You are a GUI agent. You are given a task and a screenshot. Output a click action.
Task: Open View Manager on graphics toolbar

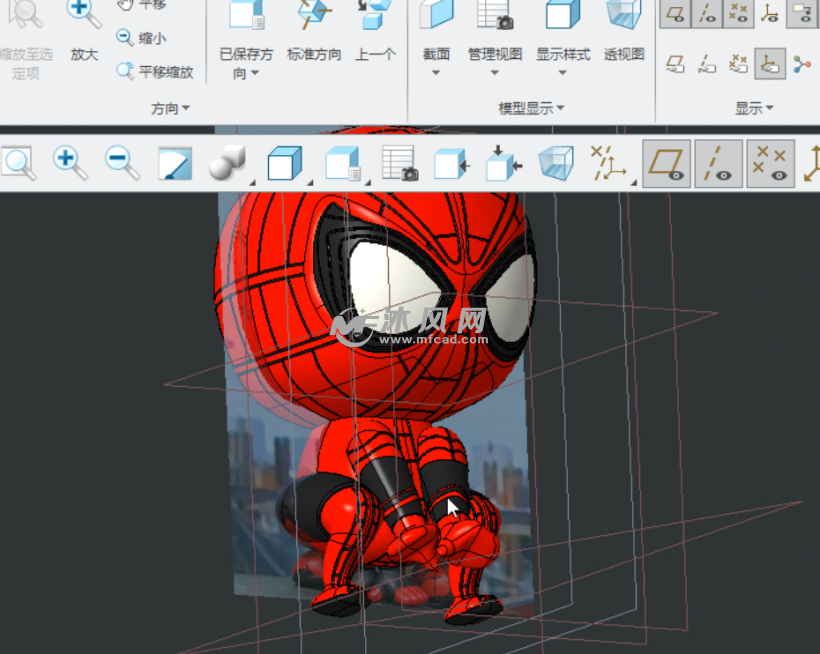point(400,164)
